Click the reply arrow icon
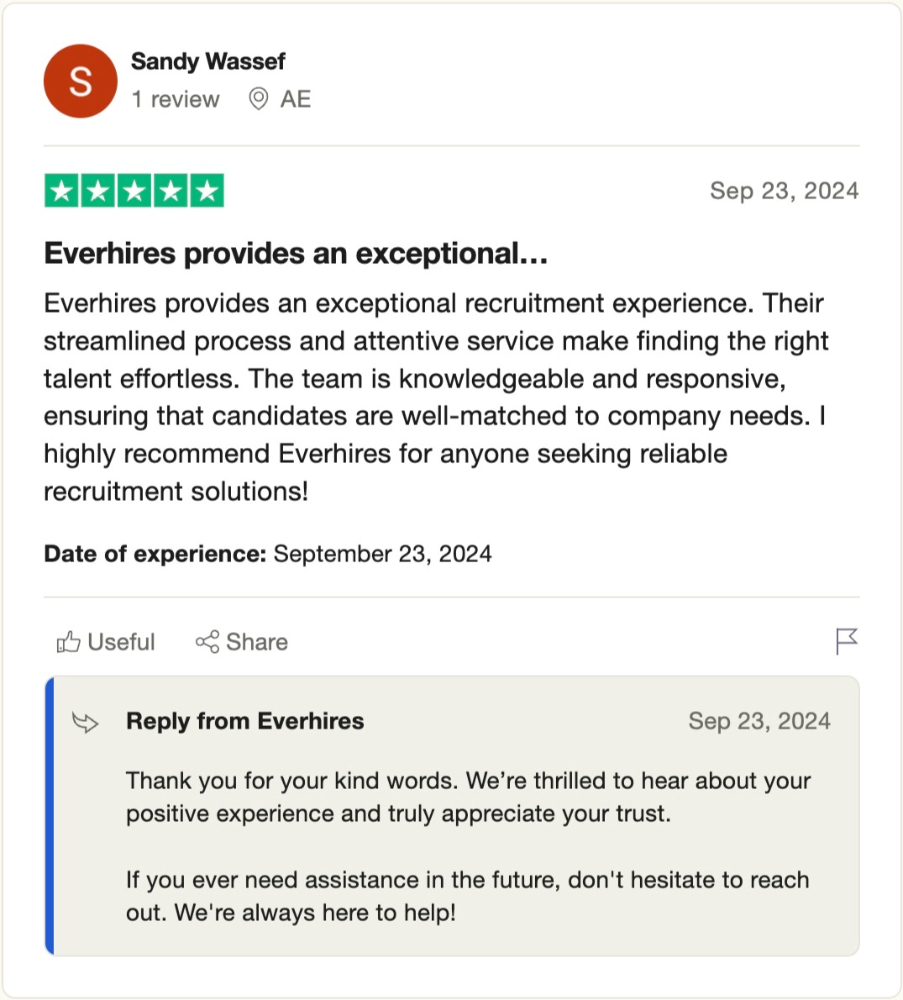 (86, 722)
